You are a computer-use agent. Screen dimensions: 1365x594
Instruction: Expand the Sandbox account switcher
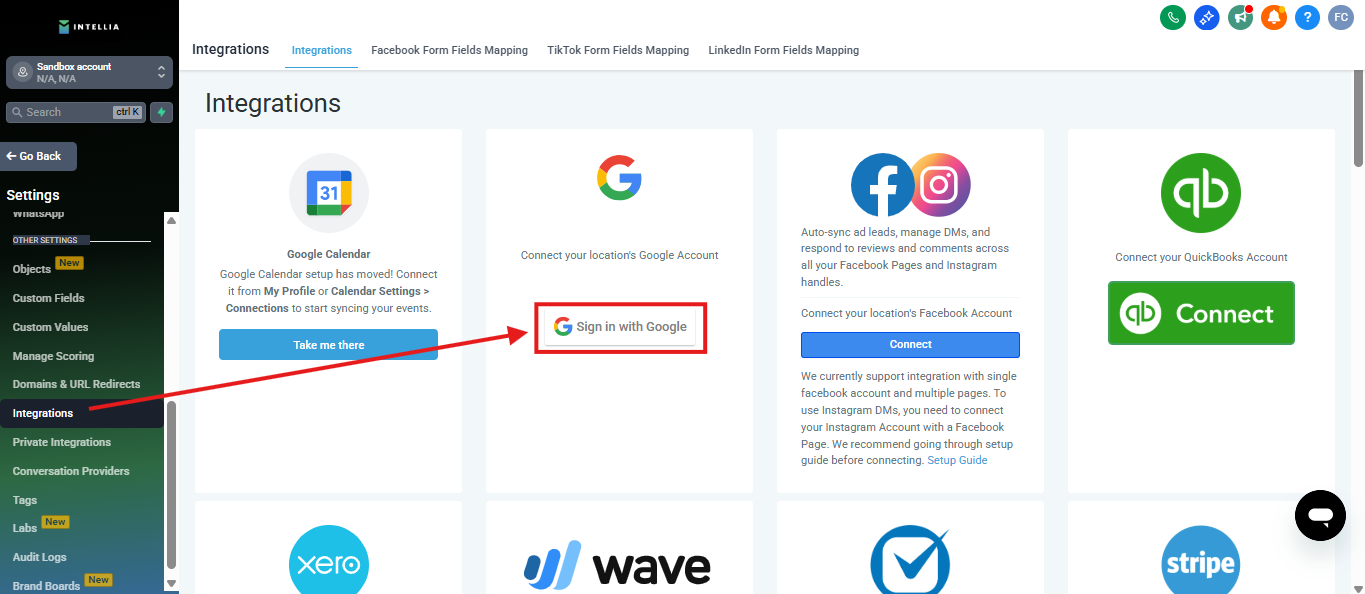[x=89, y=72]
